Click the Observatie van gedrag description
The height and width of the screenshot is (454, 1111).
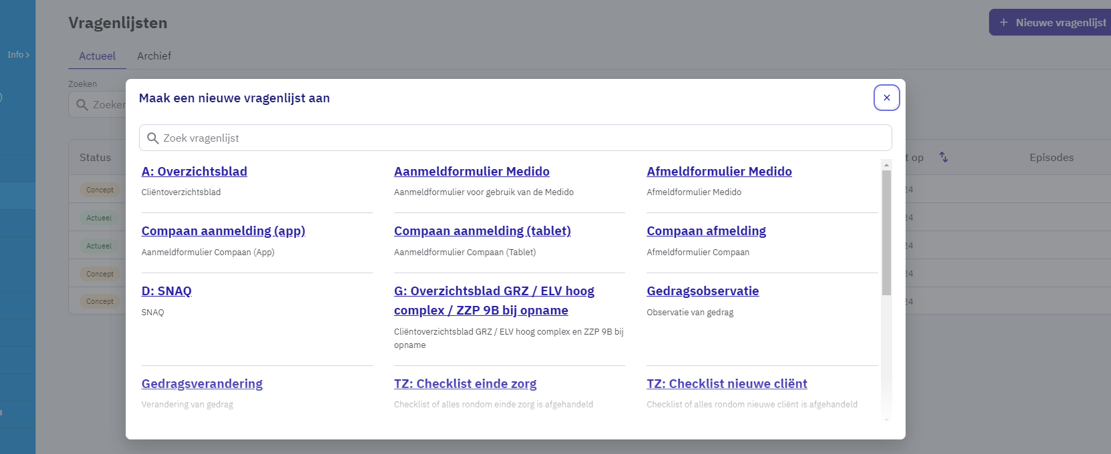coord(690,312)
